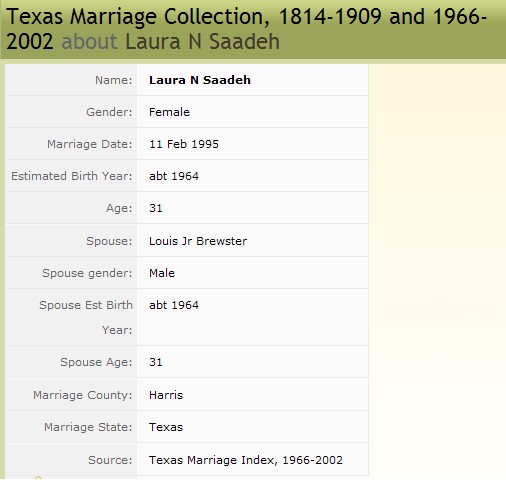Click the Marriage County field label
This screenshot has height=490, width=506.
click(x=83, y=395)
